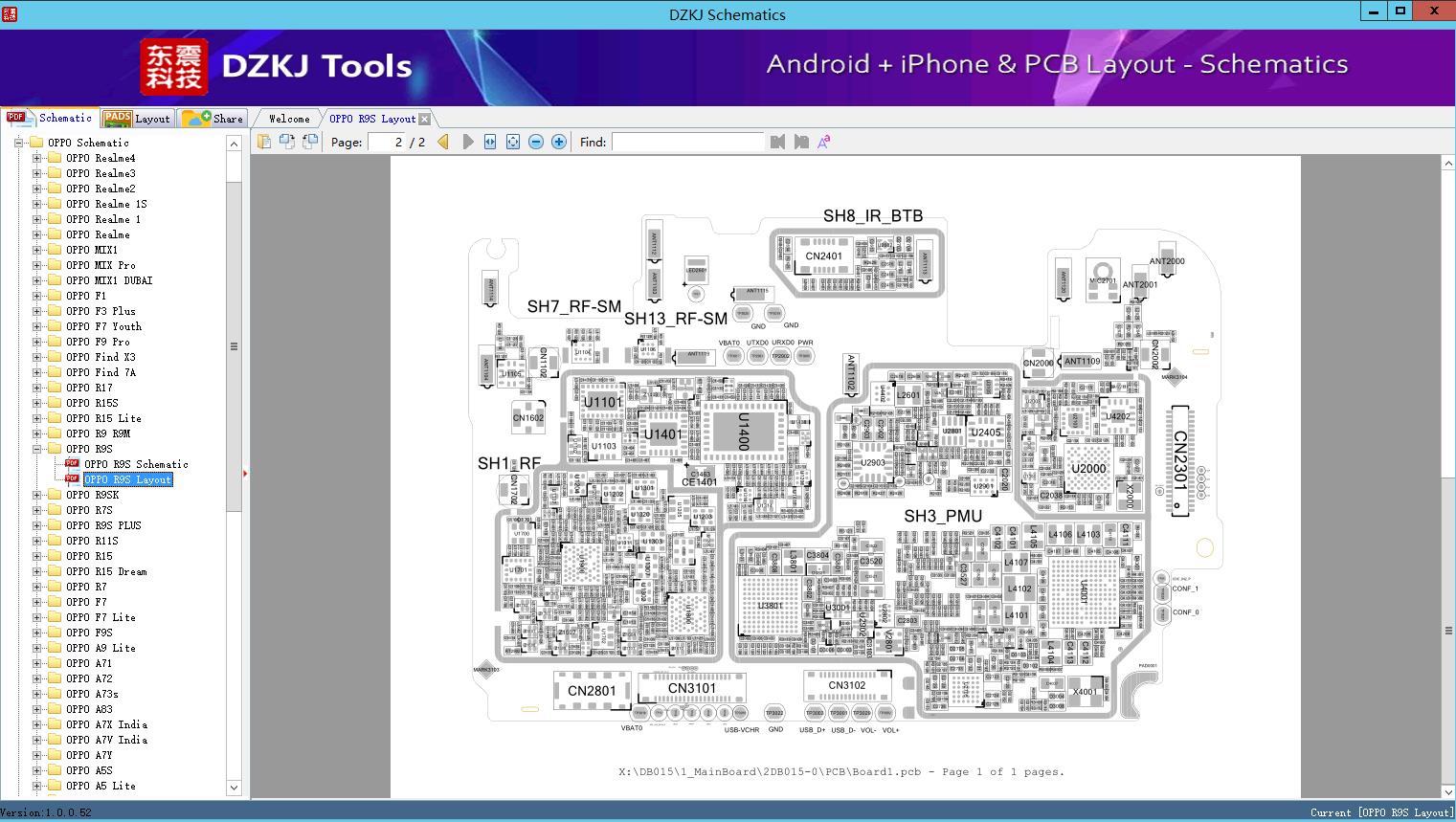Expand the OPPO R9SK folder
The height and width of the screenshot is (822, 1456).
[x=37, y=495]
